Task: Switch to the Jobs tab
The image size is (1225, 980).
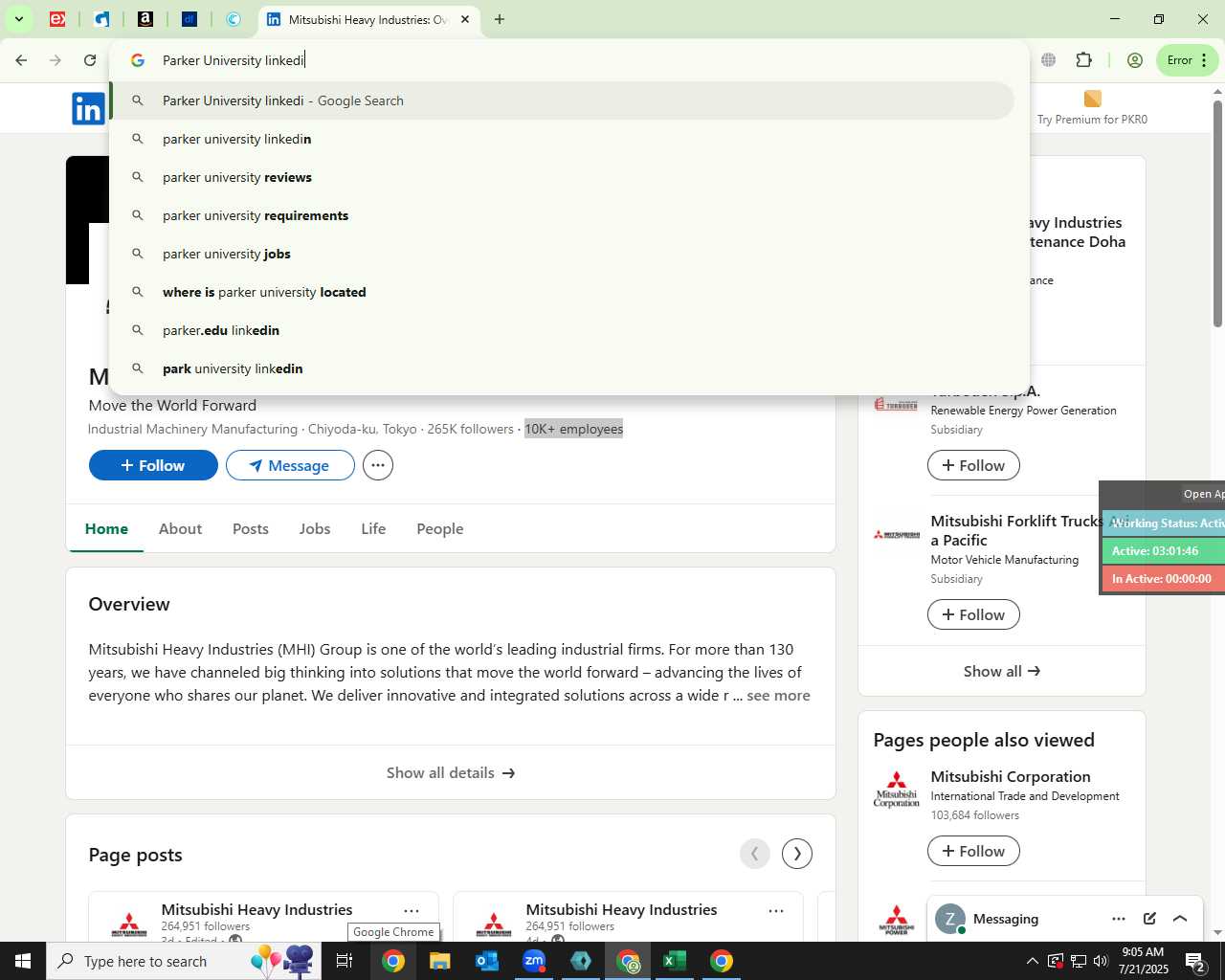Action: [x=315, y=528]
